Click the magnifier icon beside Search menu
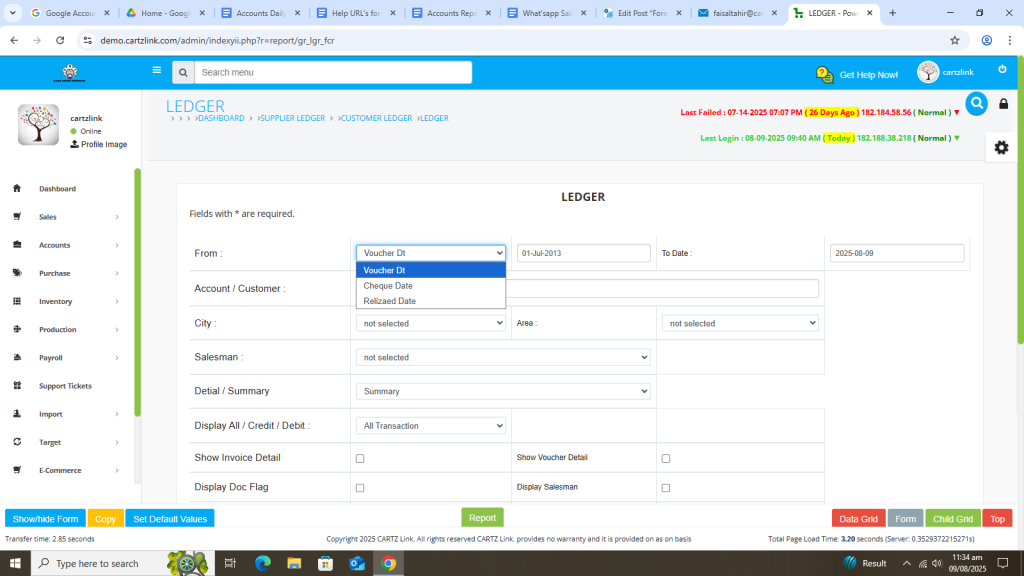The image size is (1024, 576). click(182, 73)
